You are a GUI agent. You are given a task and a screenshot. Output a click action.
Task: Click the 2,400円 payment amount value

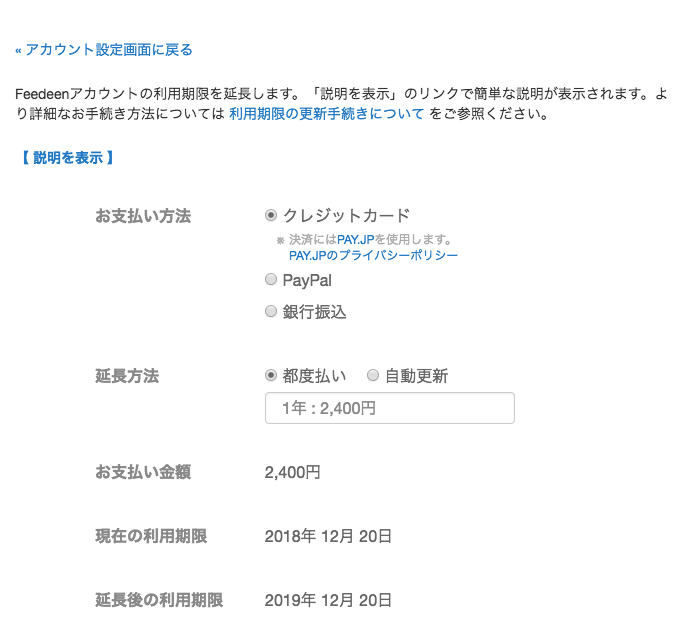(293, 472)
